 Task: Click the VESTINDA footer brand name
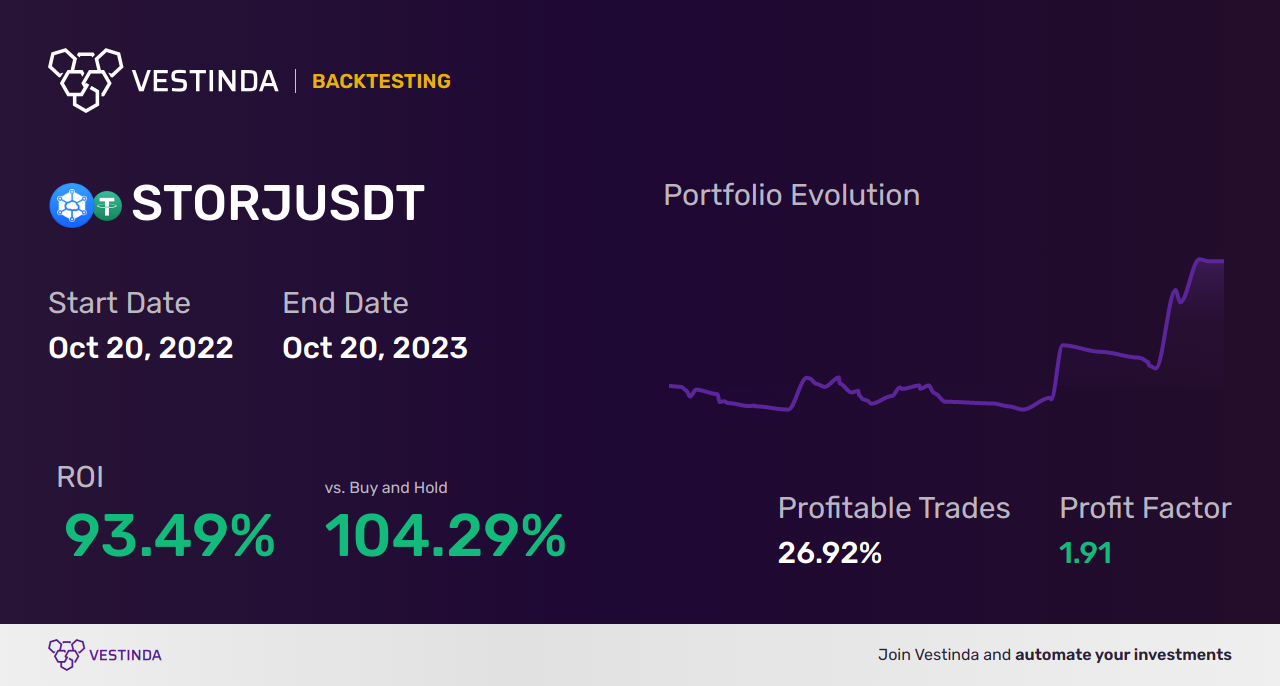pos(125,655)
